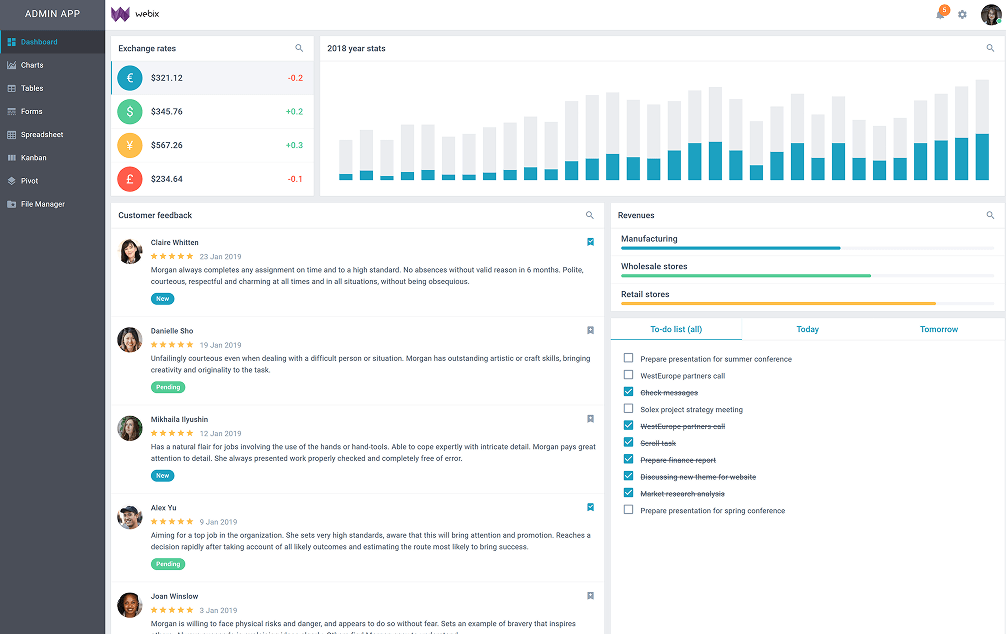Screen dimensions: 1006x634
Task: Click the New tag on Mikhaila Ilyushin's review
Action: pos(162,476)
